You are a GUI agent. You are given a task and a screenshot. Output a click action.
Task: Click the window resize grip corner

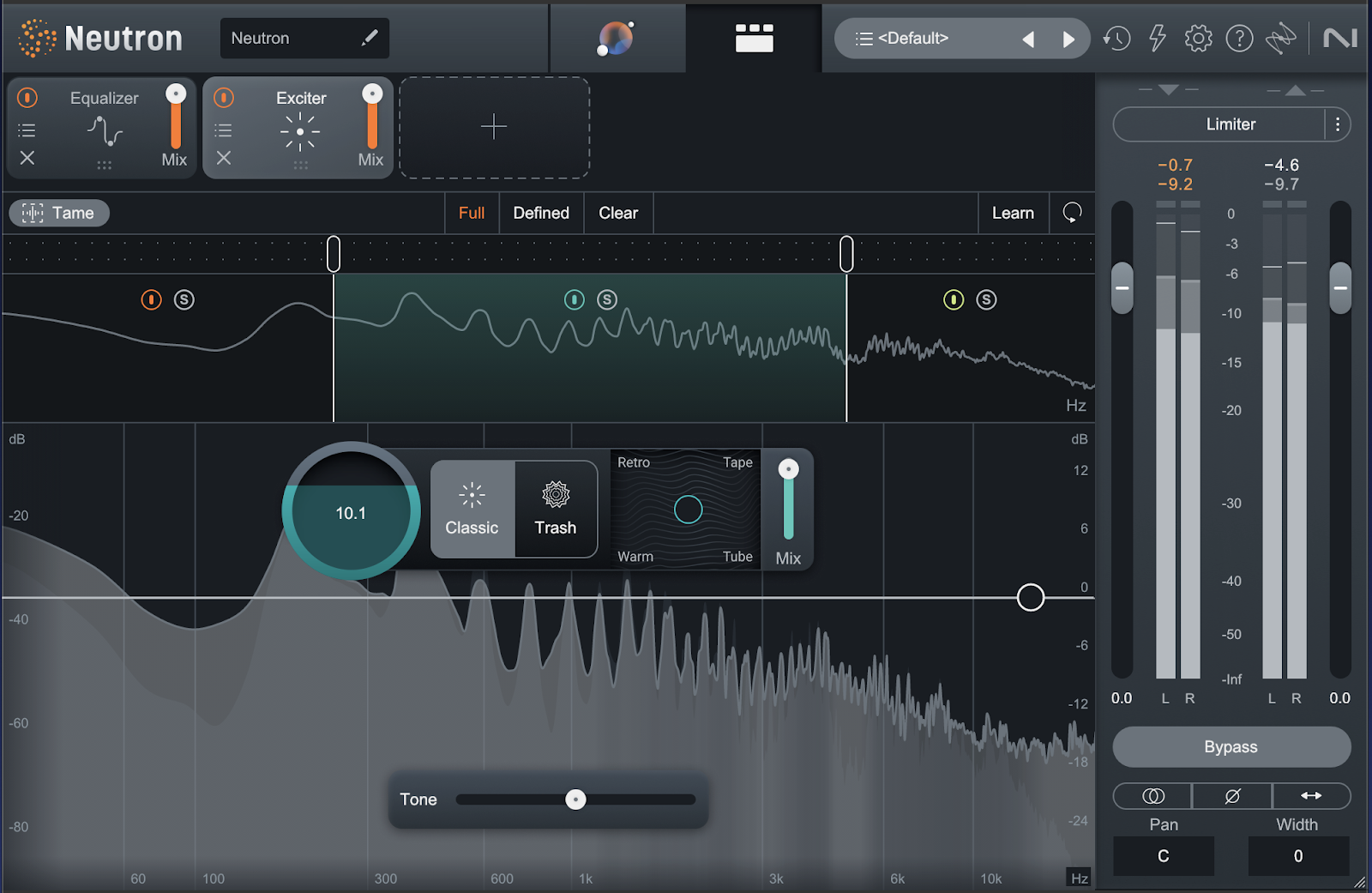pyautogui.click(x=1360, y=882)
